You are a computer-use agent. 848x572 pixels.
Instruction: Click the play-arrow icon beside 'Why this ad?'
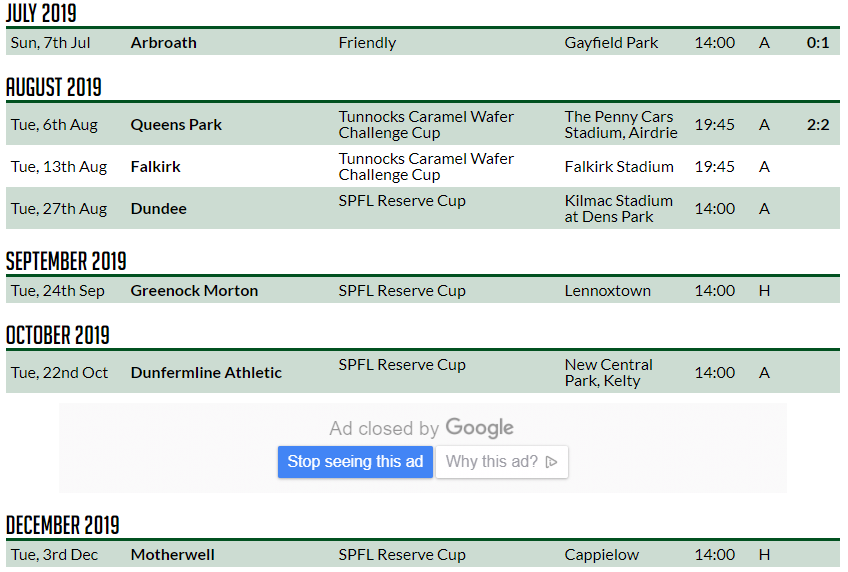pyautogui.click(x=551, y=462)
